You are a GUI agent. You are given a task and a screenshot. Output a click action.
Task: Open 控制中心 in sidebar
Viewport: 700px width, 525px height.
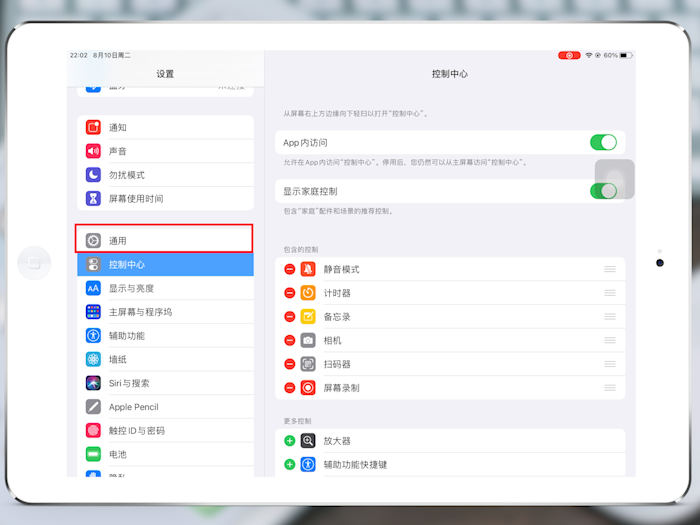[165, 264]
